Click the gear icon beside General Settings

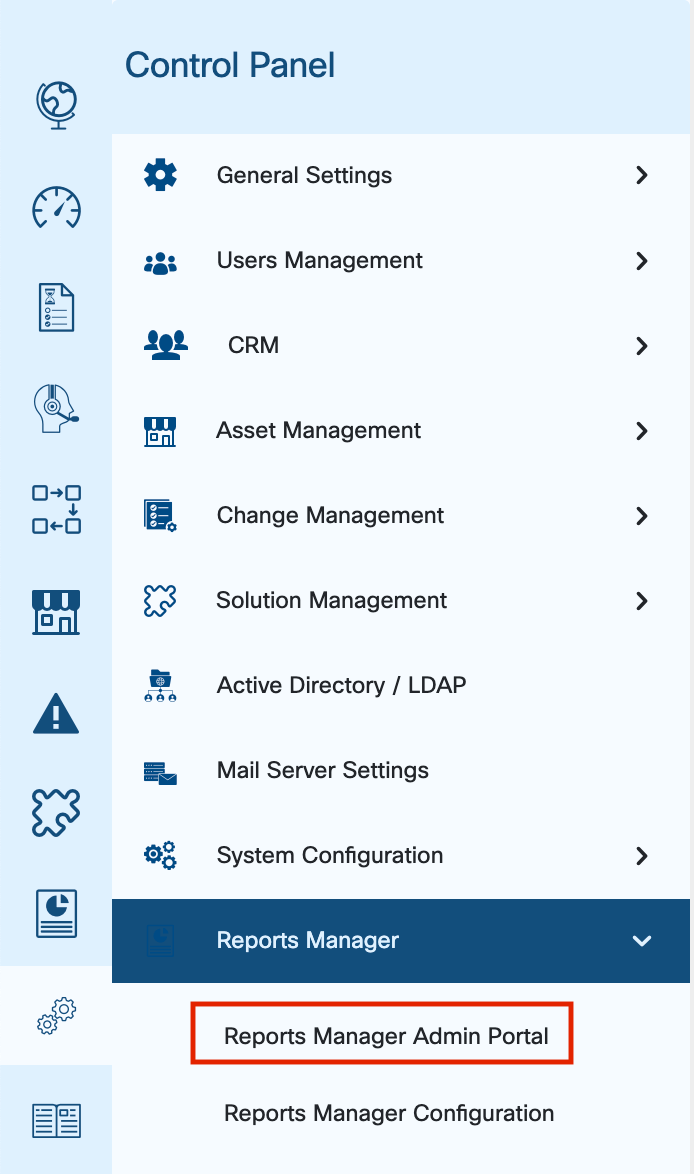160,175
